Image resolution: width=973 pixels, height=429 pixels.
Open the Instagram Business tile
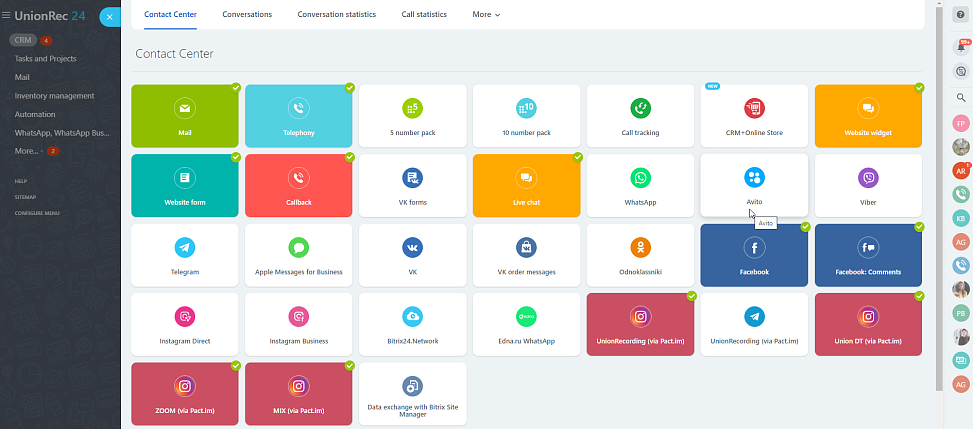pyautogui.click(x=298, y=325)
